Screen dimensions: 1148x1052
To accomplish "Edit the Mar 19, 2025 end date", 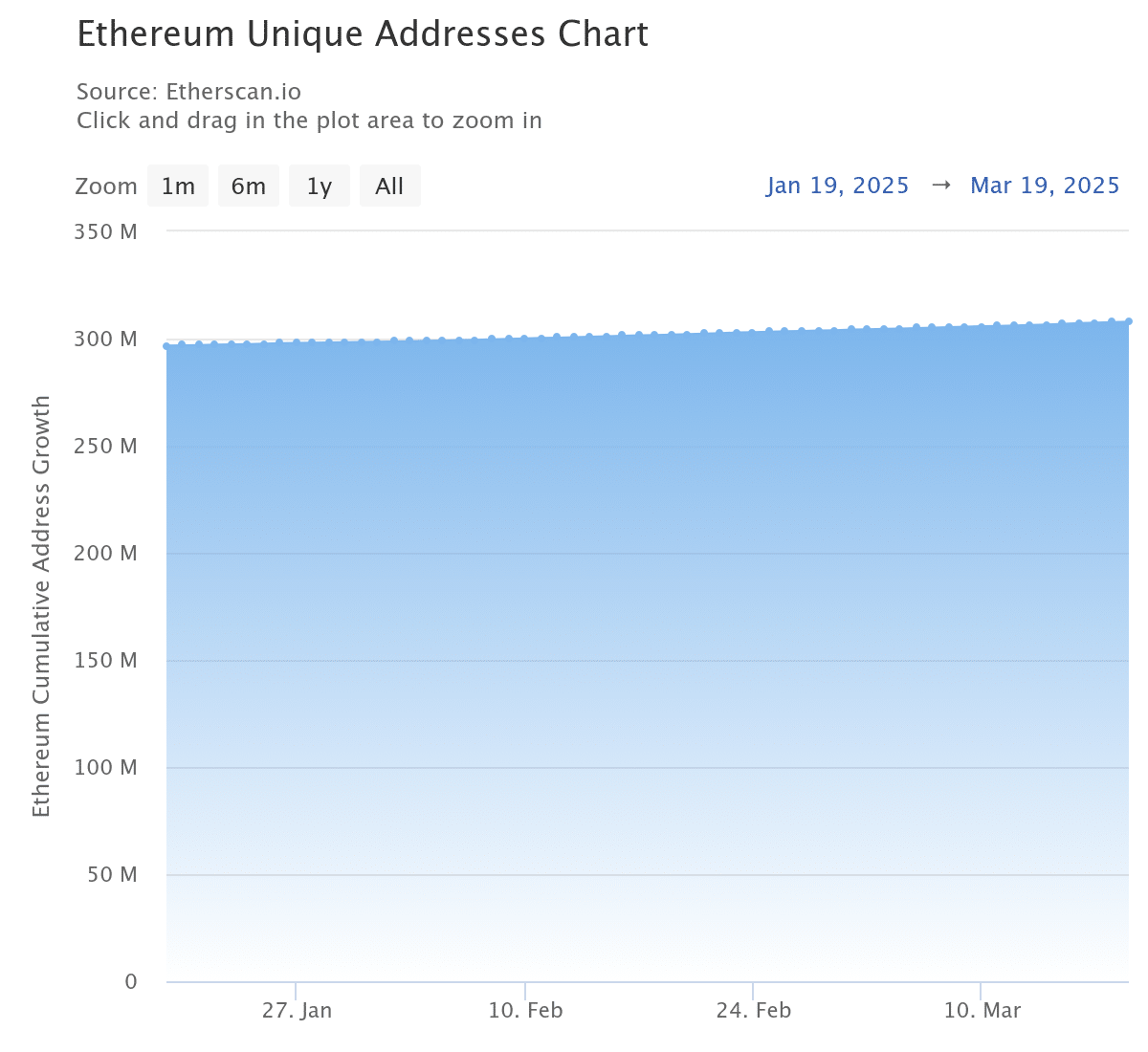I will click(x=1045, y=186).
